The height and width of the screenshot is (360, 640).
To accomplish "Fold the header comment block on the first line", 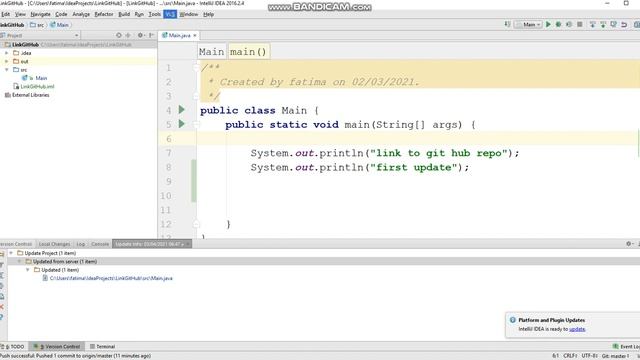I will 196,67.
